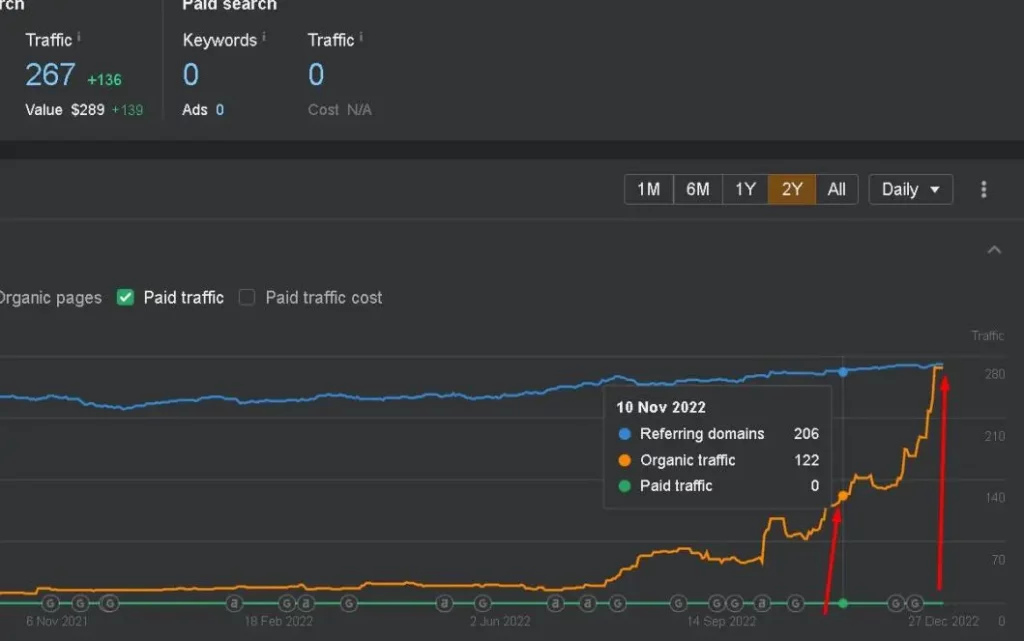The height and width of the screenshot is (641, 1024).
Task: Enable the Paid traffic cost checkbox
Action: coord(247,297)
